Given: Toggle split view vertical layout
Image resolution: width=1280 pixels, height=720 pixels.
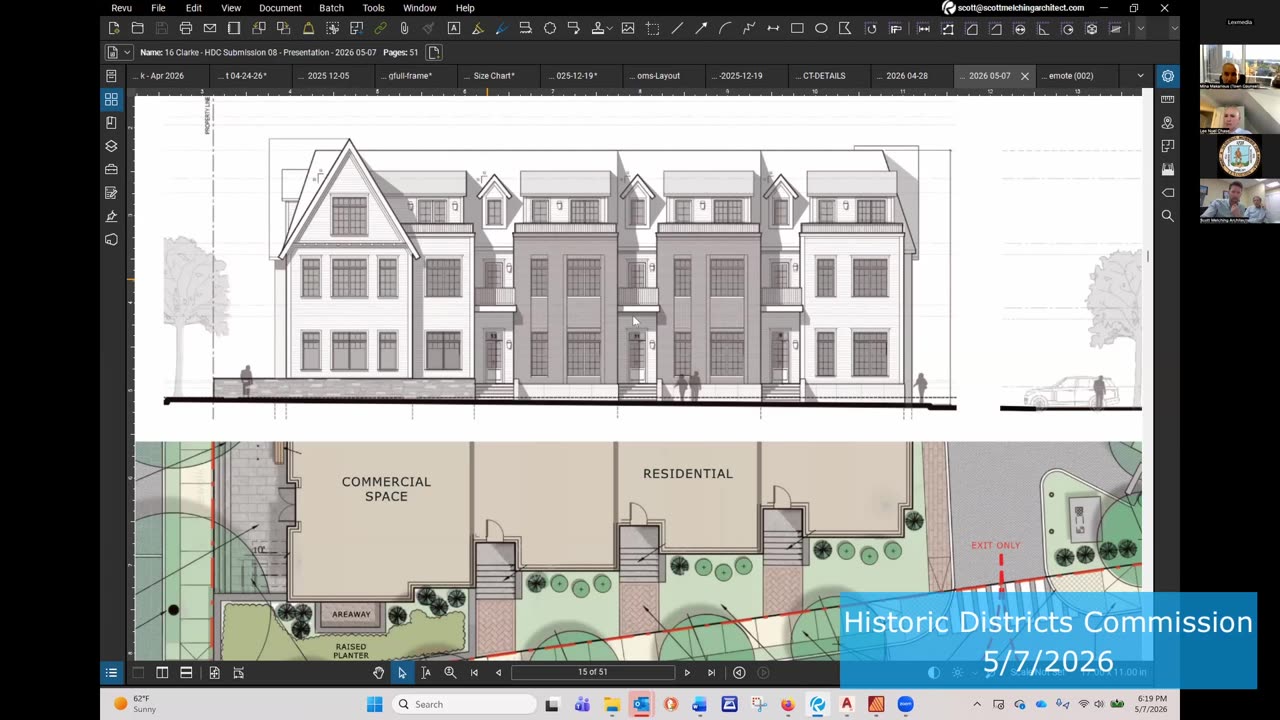Looking at the screenshot, I should click(162, 673).
